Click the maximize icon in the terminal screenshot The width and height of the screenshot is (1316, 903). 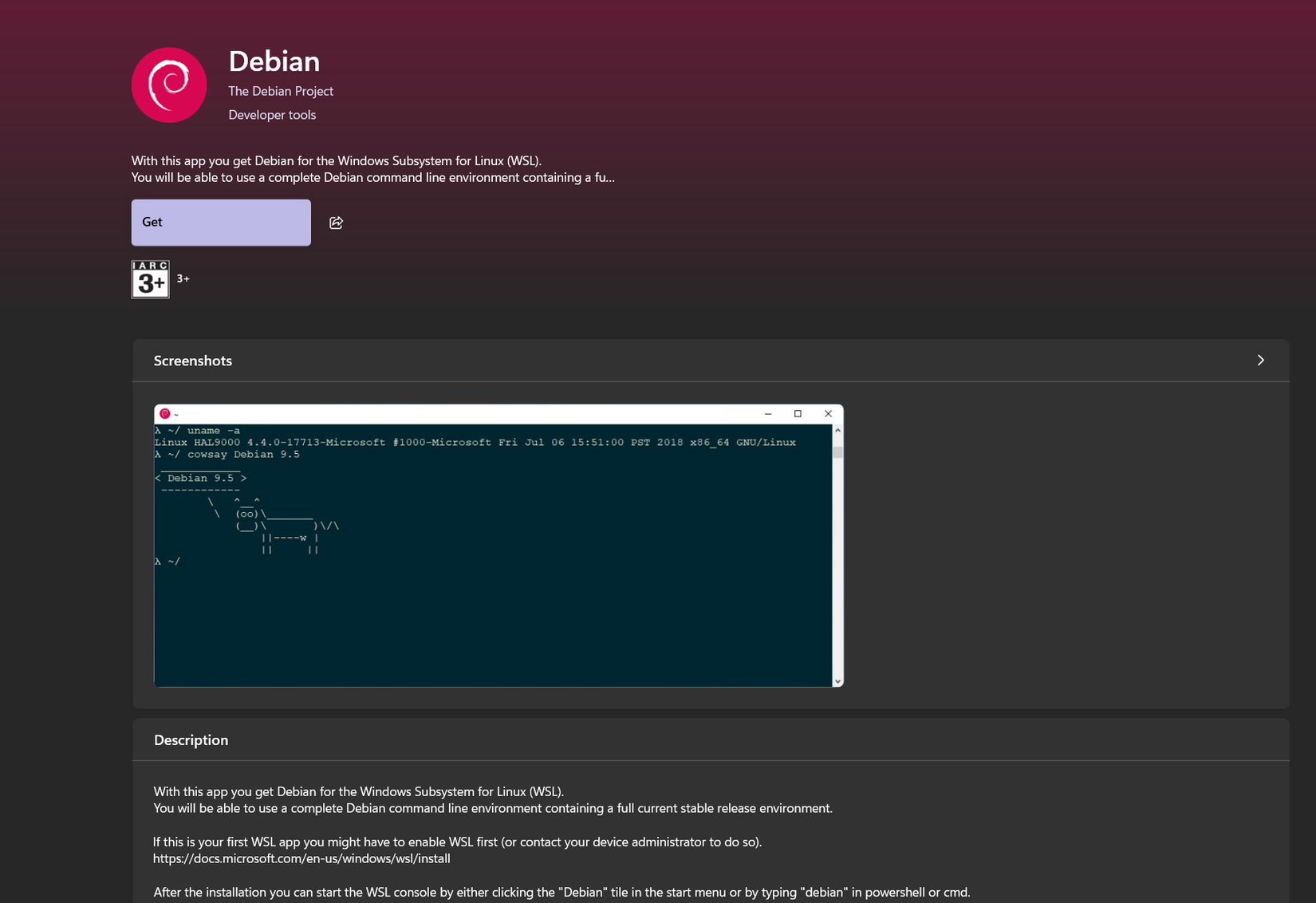coord(798,413)
